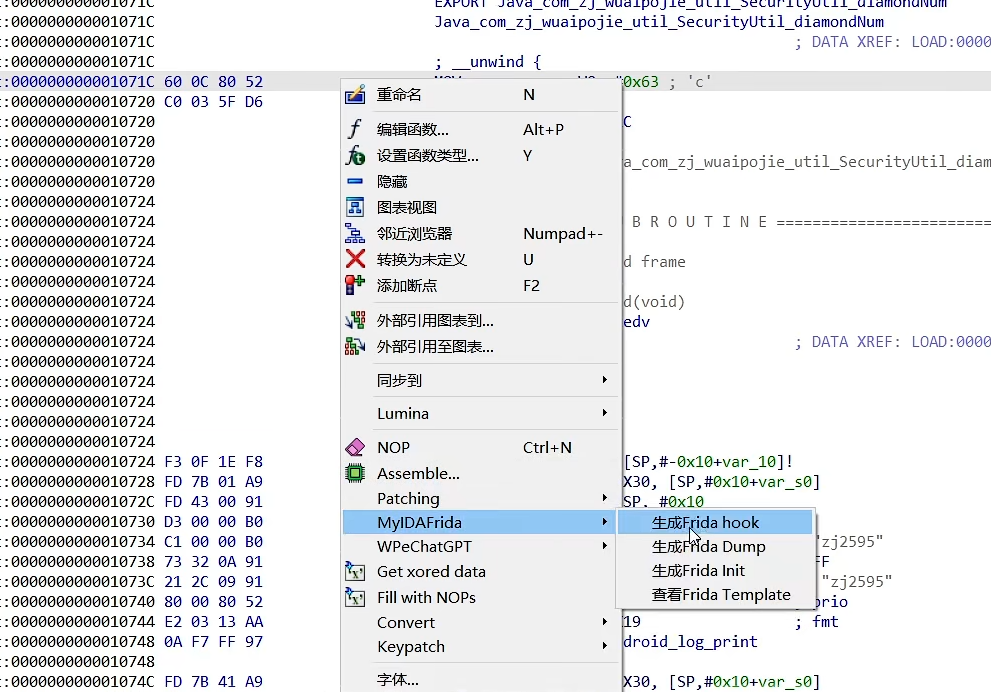
Task: Select 查看Frida Template submenu item
Action: pos(715,595)
